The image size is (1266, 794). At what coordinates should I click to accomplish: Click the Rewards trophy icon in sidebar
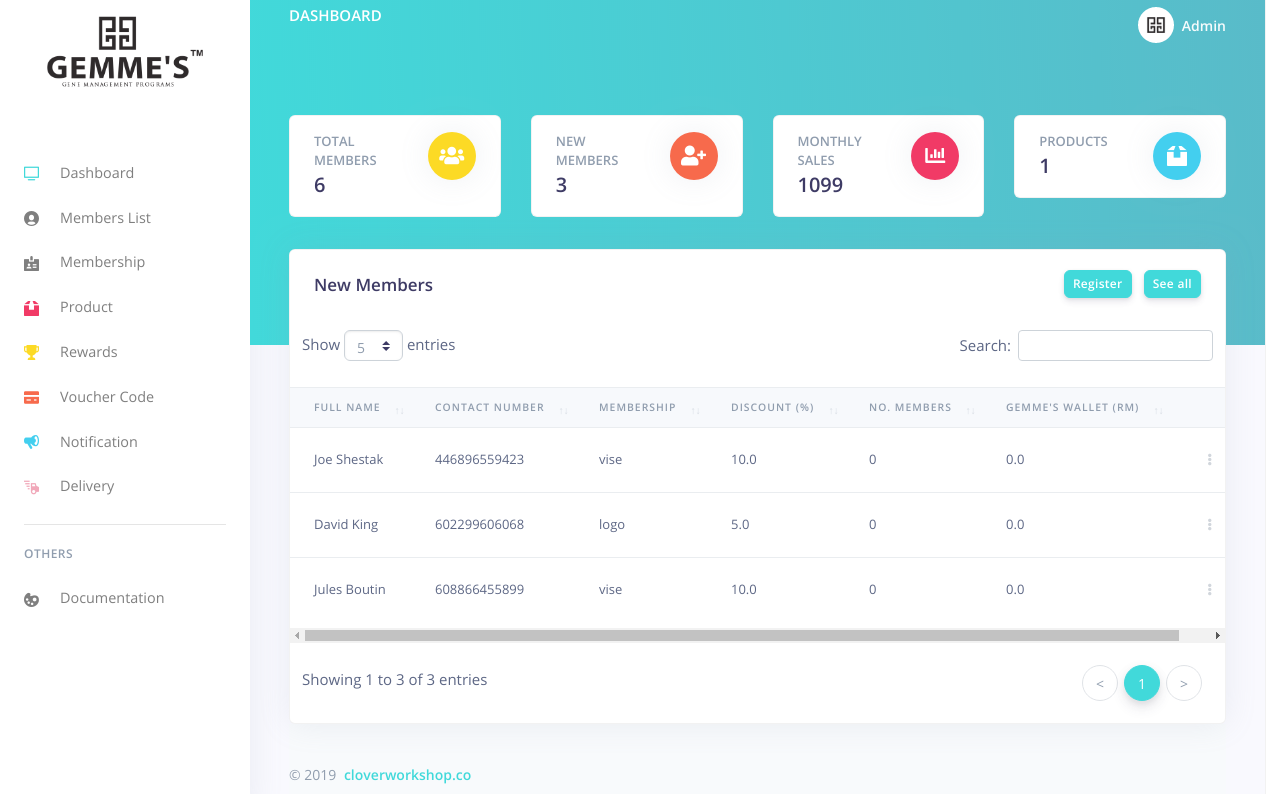32,352
